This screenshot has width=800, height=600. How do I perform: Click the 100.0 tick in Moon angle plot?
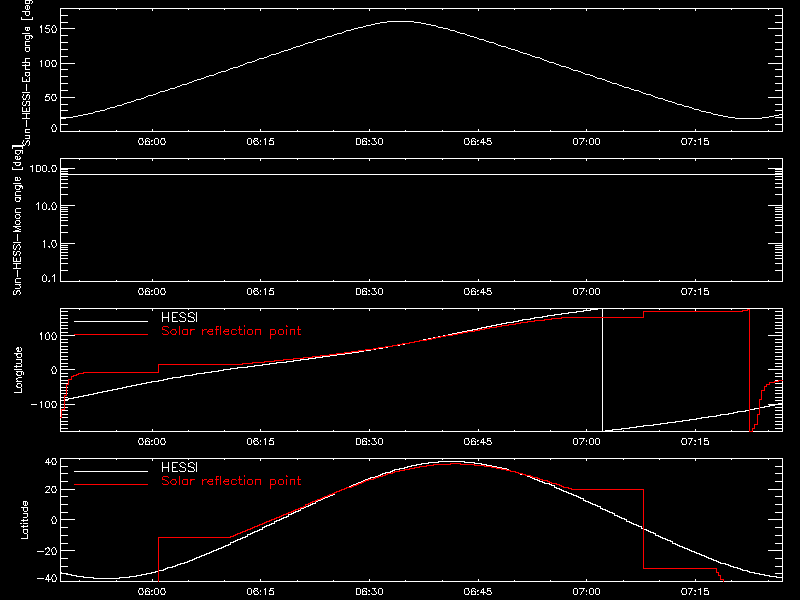pos(44,168)
